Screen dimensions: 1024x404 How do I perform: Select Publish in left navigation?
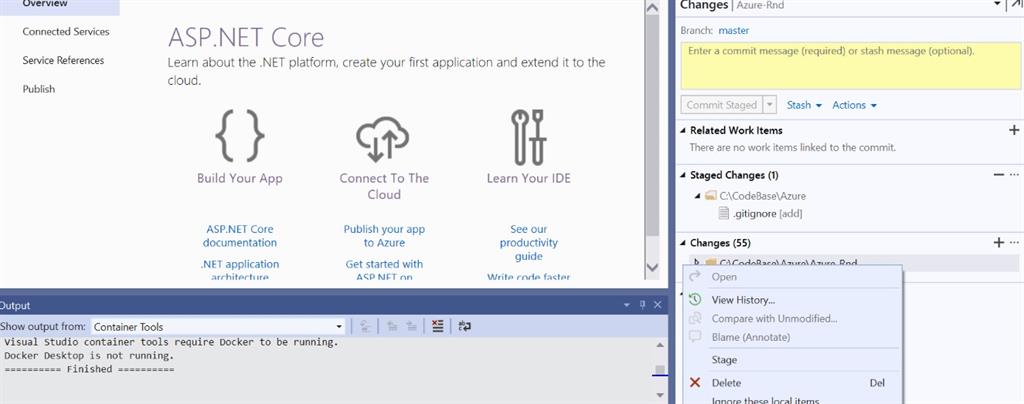point(39,89)
